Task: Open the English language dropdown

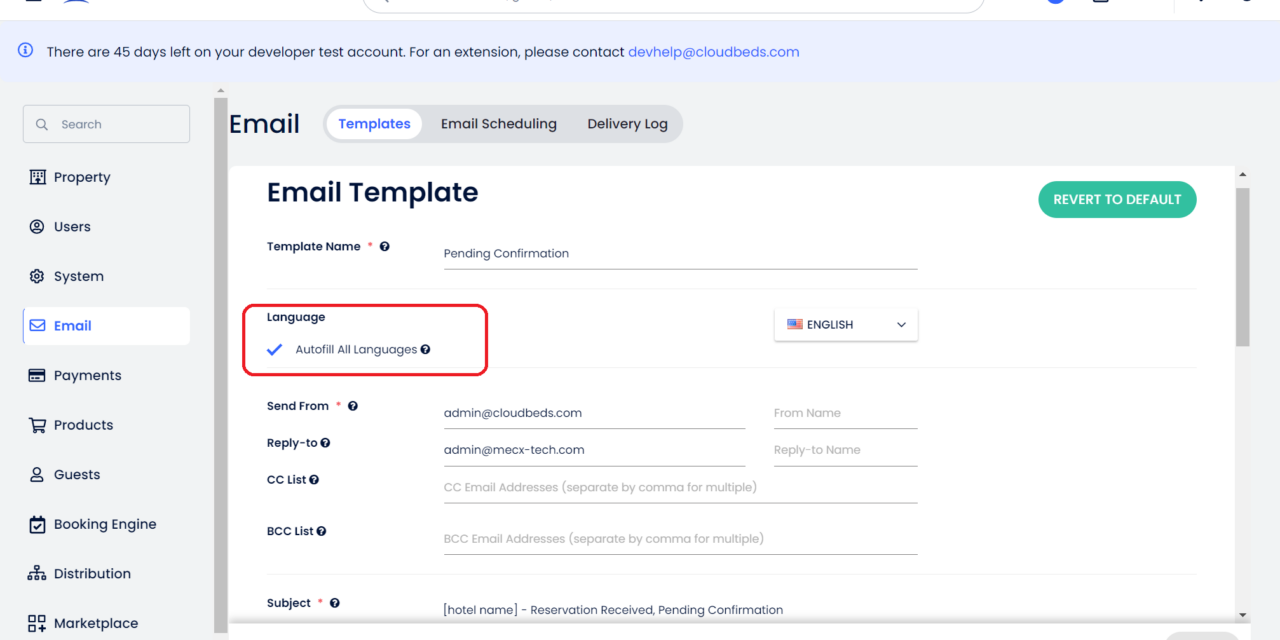Action: click(x=845, y=324)
